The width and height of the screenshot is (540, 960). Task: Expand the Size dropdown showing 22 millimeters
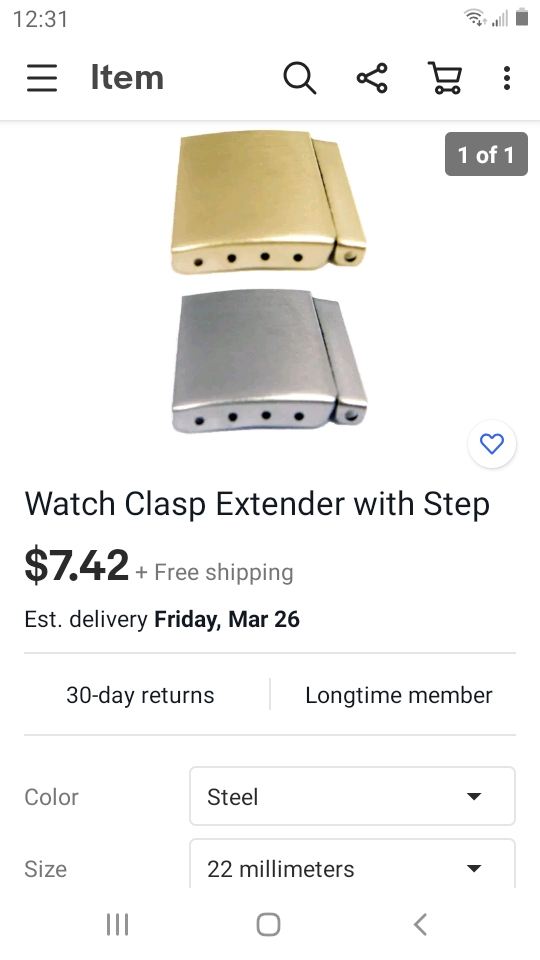[x=352, y=865]
